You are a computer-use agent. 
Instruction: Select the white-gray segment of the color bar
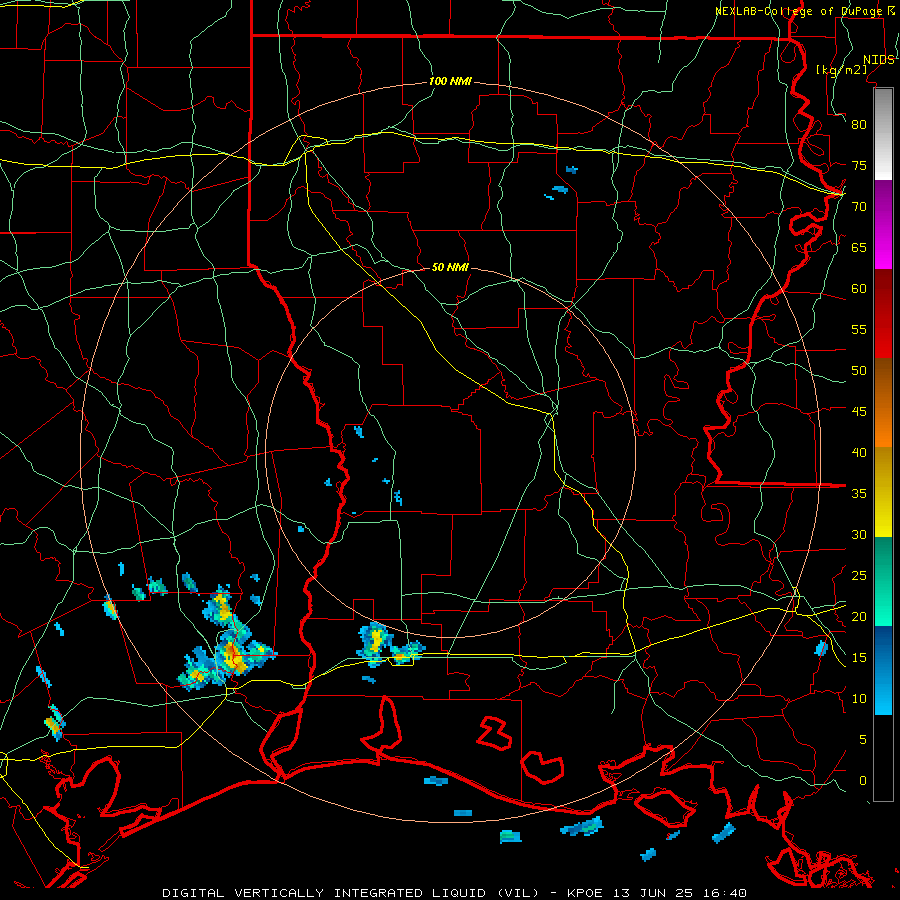(x=883, y=134)
